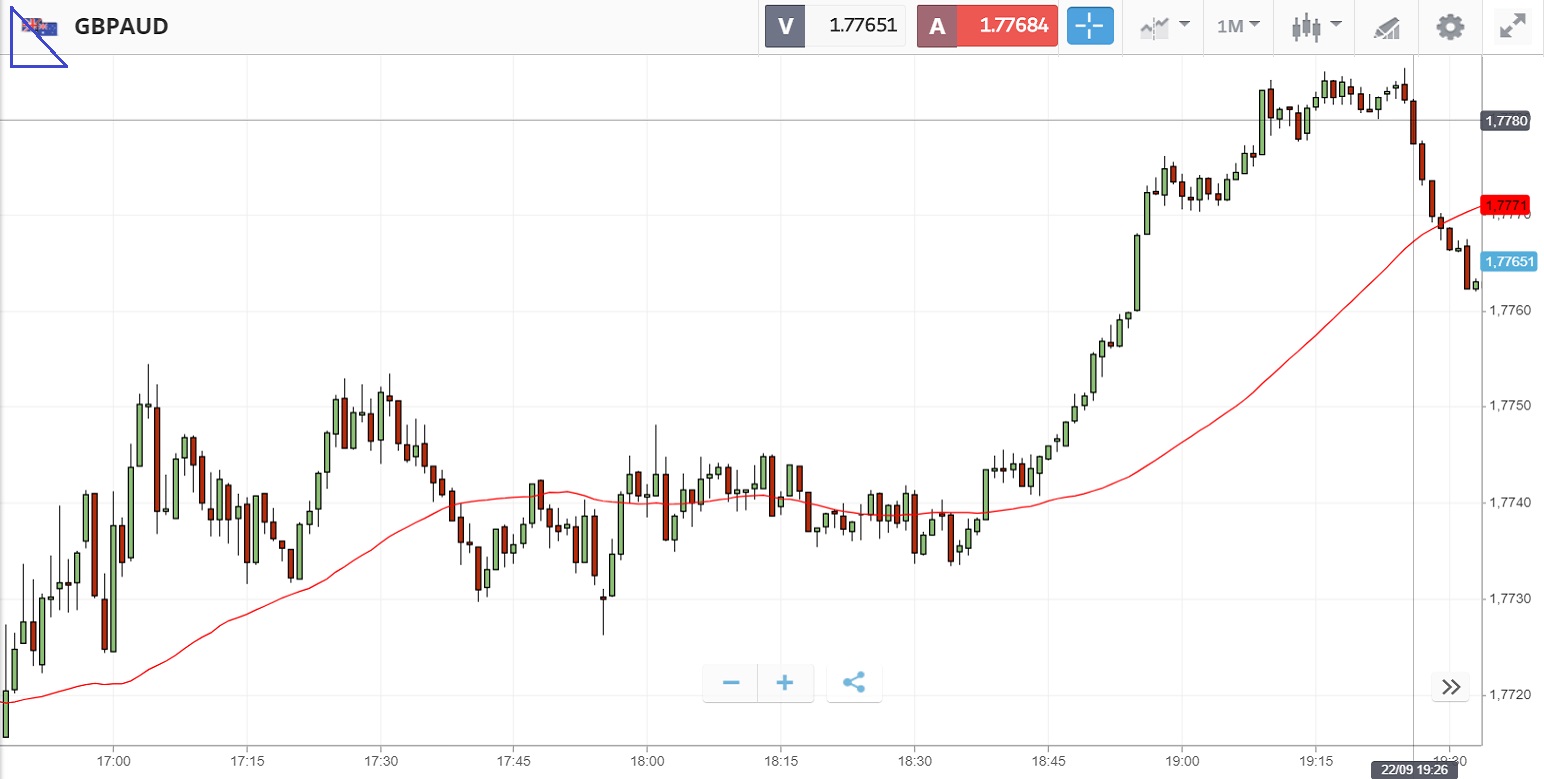Open the indicators dropdown menu
Image resolution: width=1544 pixels, height=779 pixels.
[x=1165, y=26]
